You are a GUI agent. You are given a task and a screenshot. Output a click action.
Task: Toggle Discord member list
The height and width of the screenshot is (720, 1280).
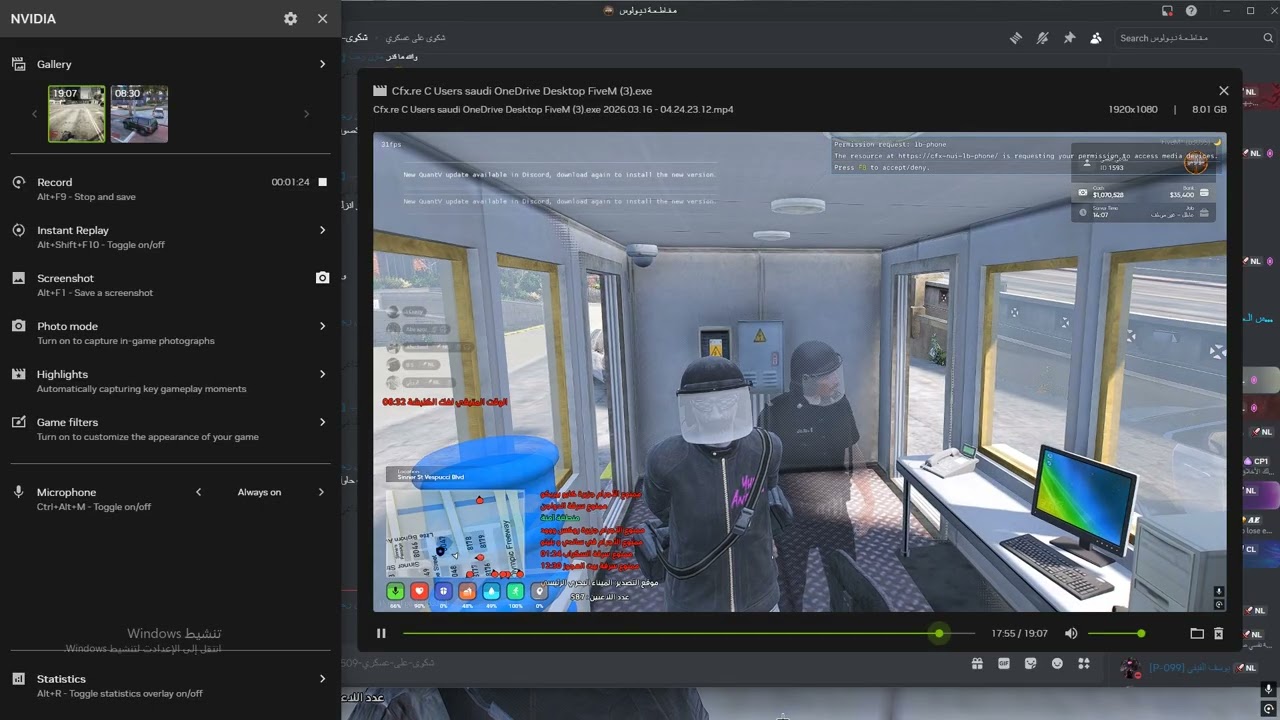[x=1096, y=38]
